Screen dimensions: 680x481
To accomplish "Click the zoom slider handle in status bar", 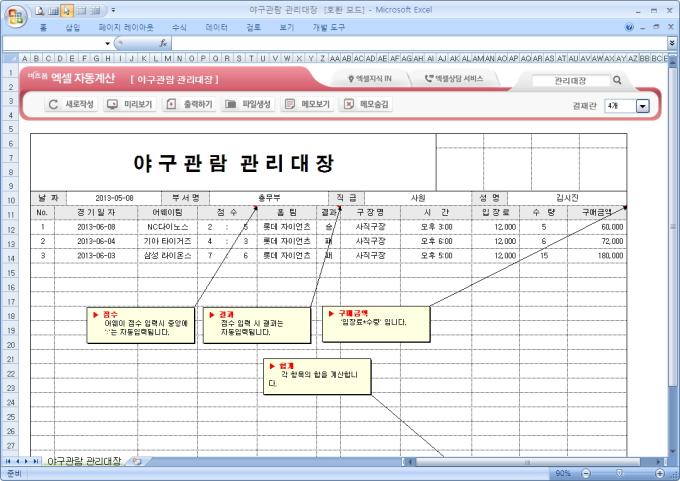I will (x=620, y=473).
